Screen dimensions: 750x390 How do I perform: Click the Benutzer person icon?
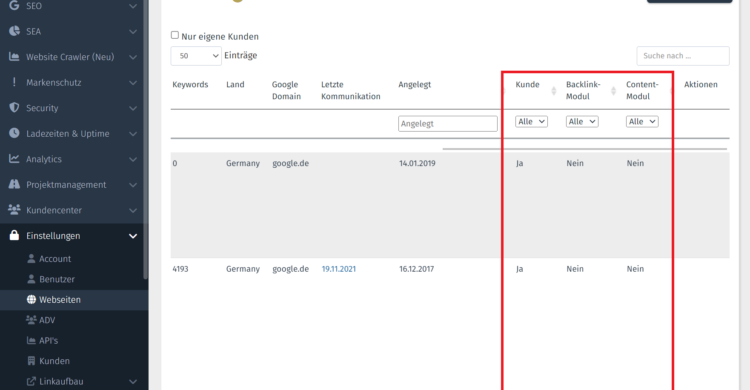(x=31, y=279)
